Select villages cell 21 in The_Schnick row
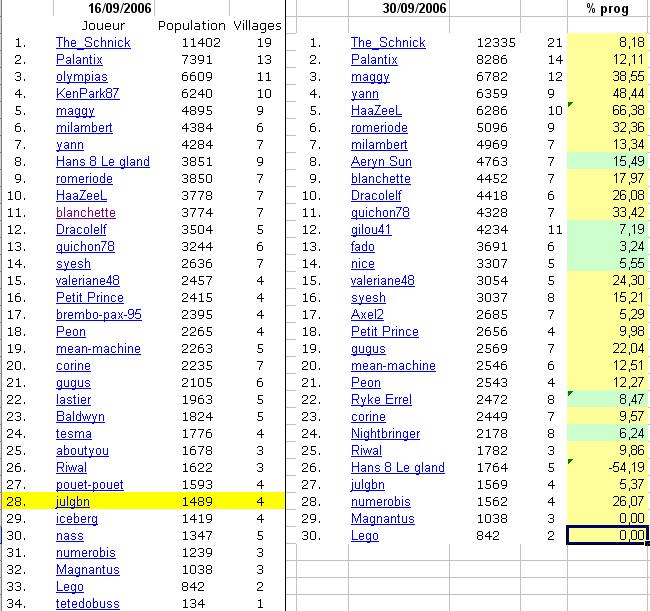This screenshot has height=611, width=650. click(x=555, y=43)
